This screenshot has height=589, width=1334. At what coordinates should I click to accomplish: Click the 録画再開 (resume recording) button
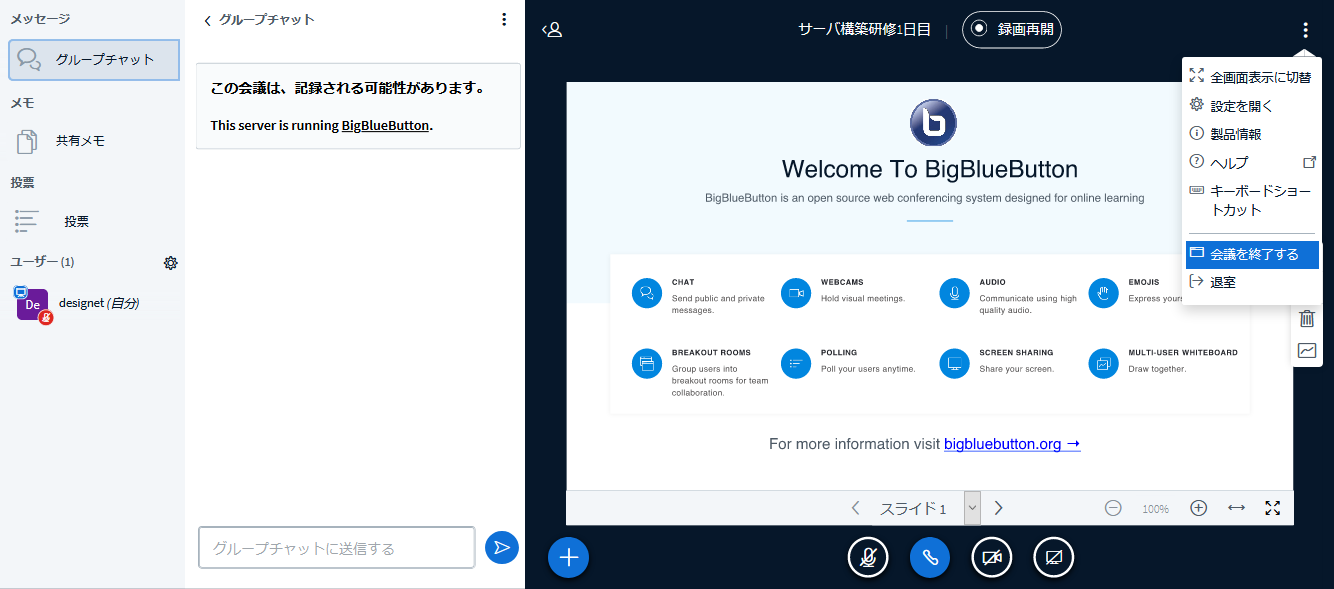click(1012, 29)
